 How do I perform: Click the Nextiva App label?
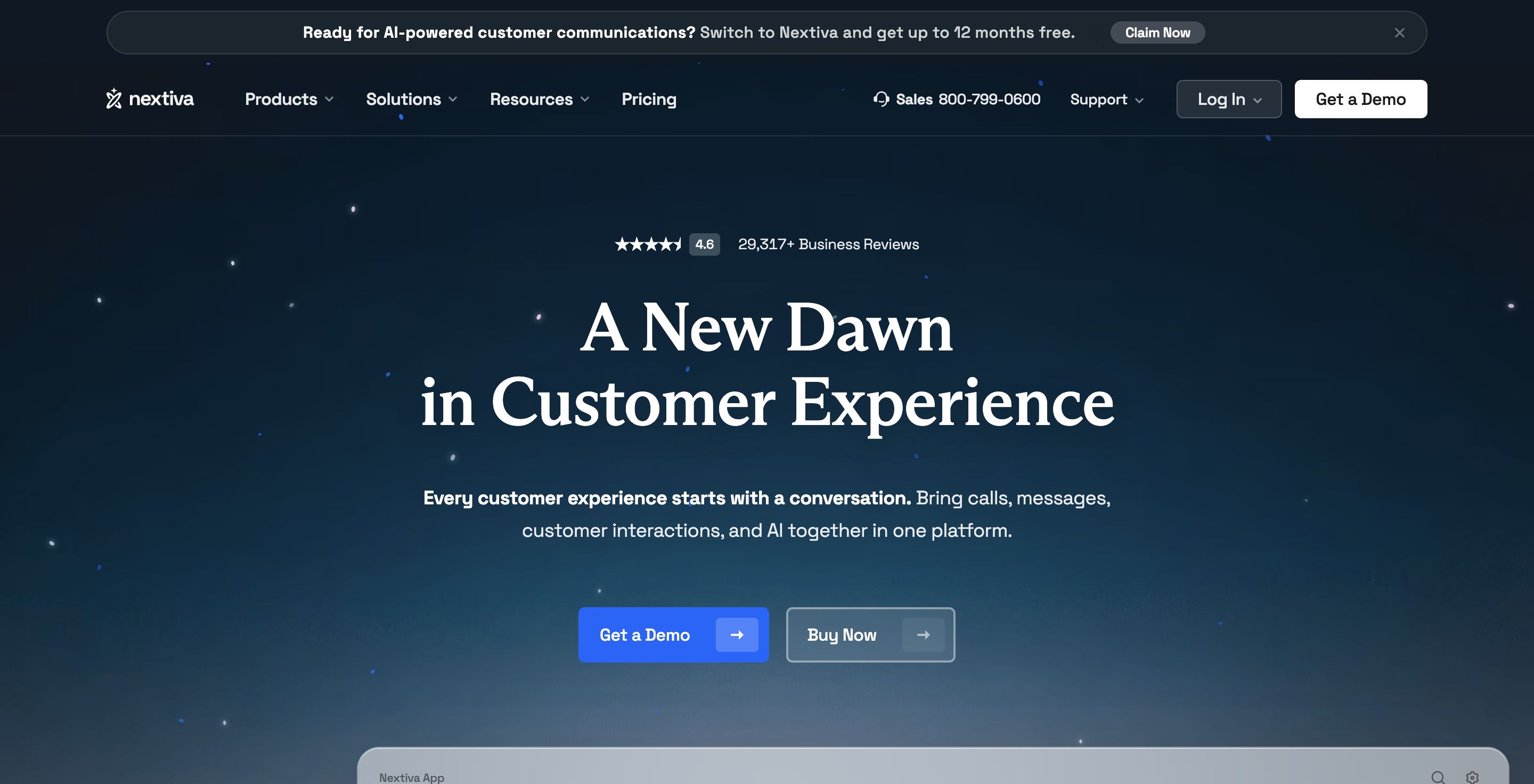coord(412,777)
